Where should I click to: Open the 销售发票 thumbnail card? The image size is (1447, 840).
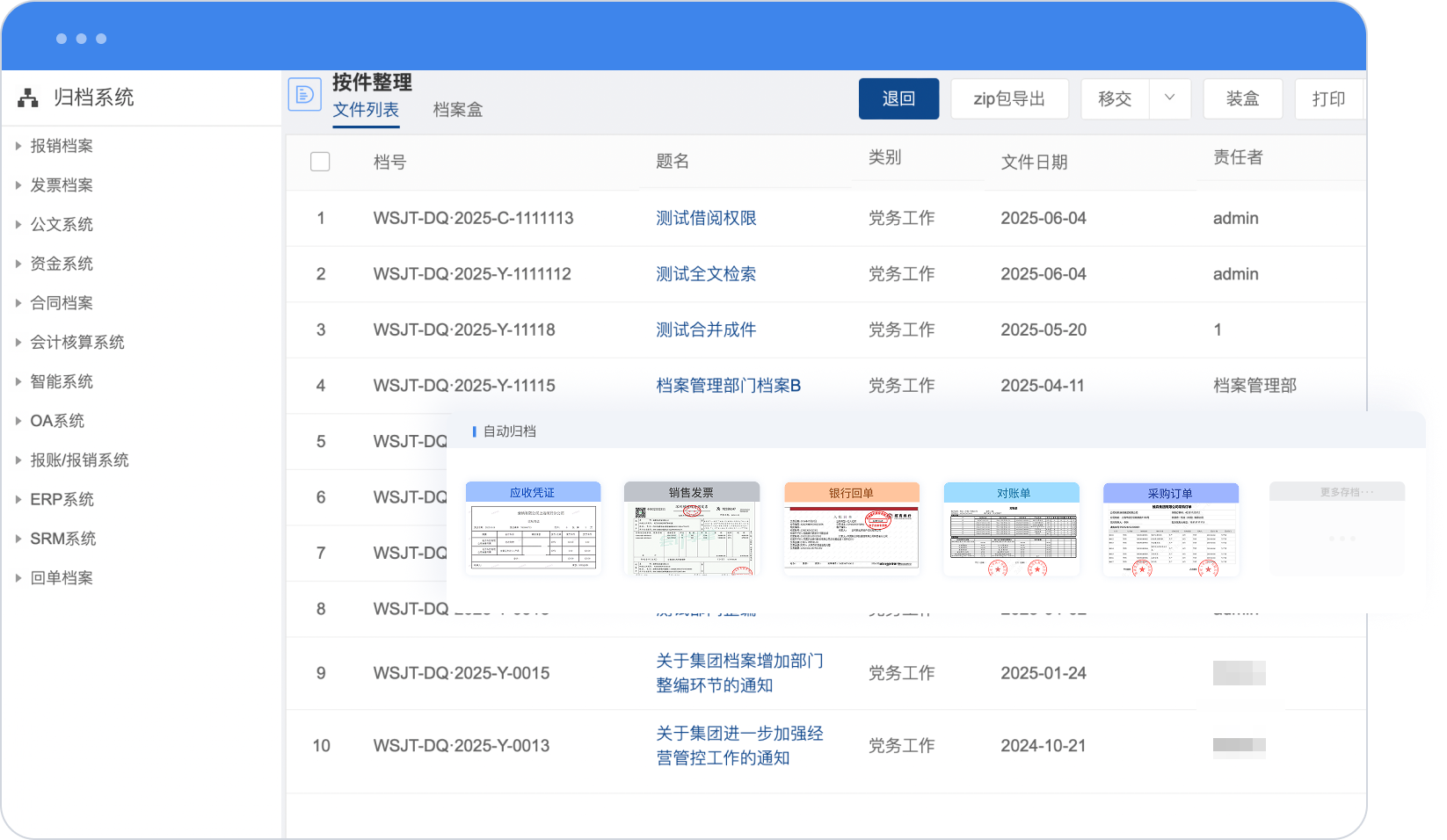[691, 528]
